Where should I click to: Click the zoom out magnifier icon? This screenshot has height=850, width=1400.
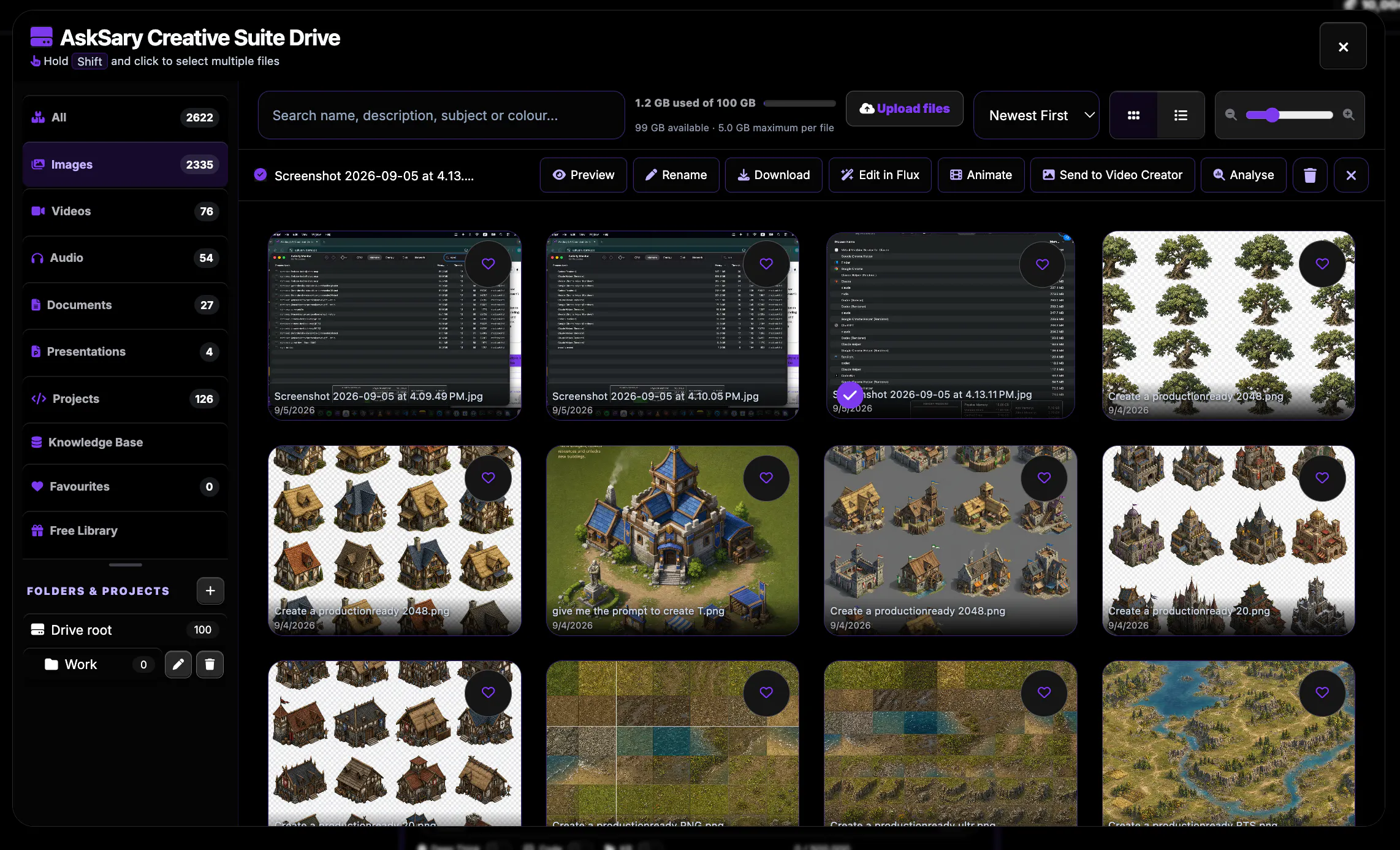pyautogui.click(x=1230, y=115)
